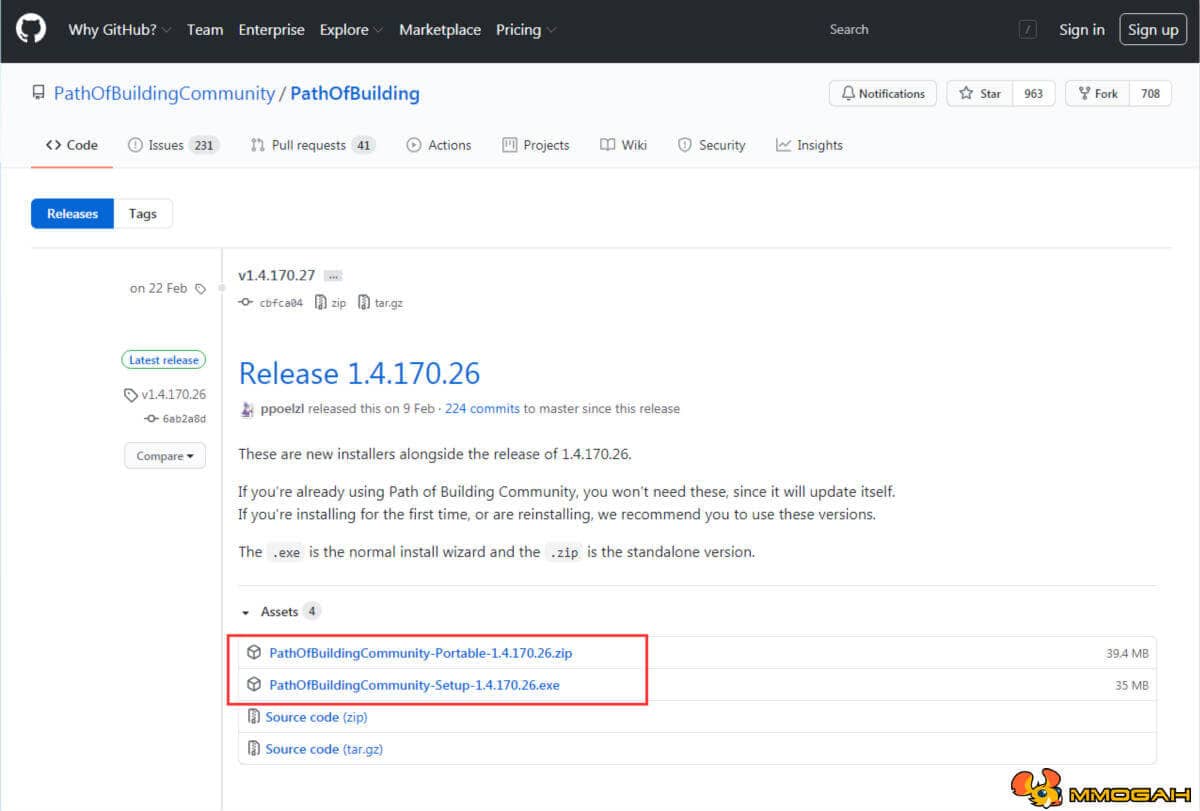Switch to the Wiki tab
1200x811 pixels.
624,145
